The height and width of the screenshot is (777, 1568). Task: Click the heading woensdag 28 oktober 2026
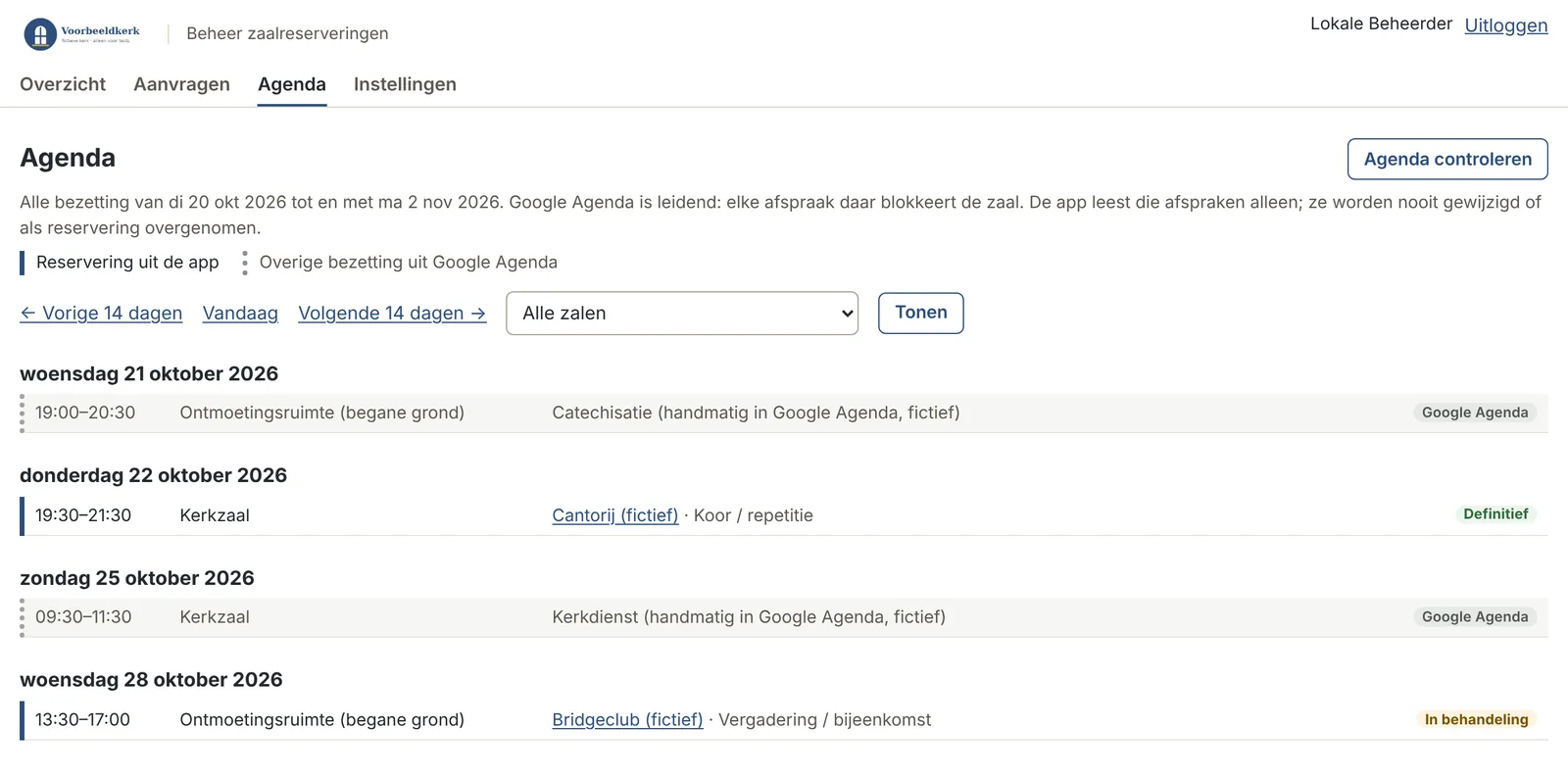tap(151, 680)
